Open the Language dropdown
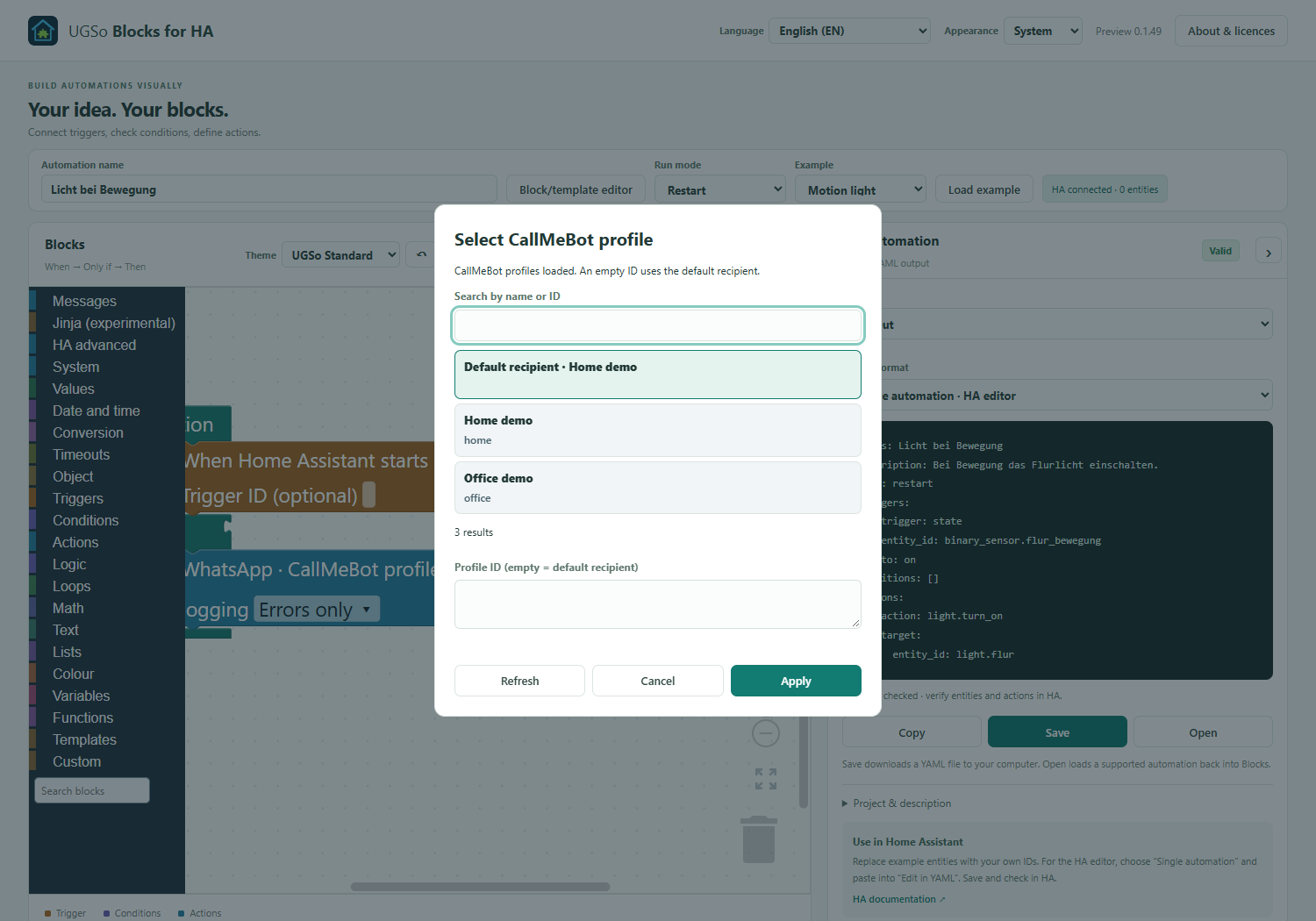 pyautogui.click(x=849, y=31)
